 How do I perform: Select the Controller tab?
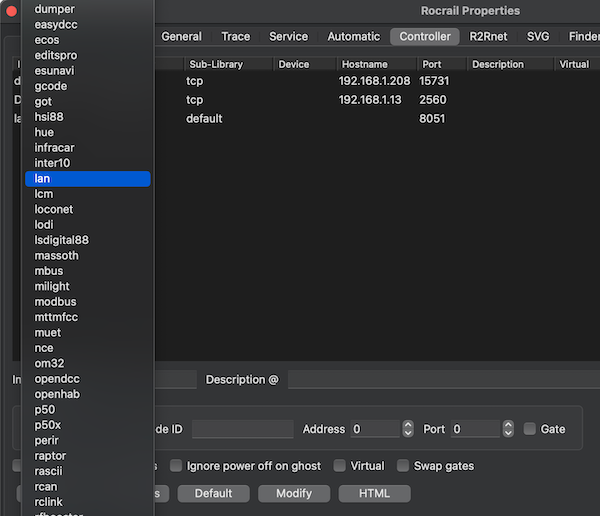[425, 36]
